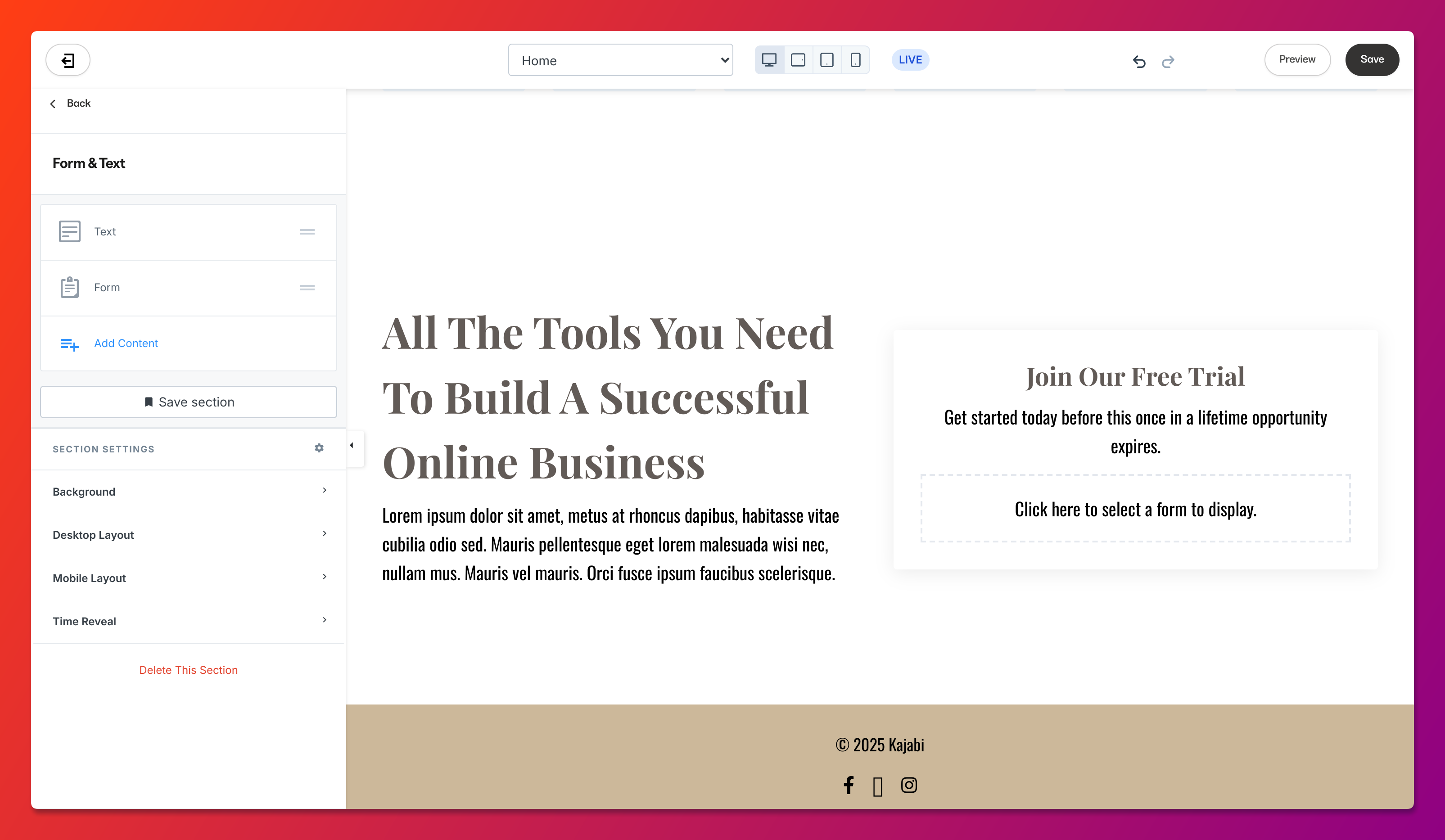Click the LIVE status badge
1445x840 pixels.
click(910, 59)
